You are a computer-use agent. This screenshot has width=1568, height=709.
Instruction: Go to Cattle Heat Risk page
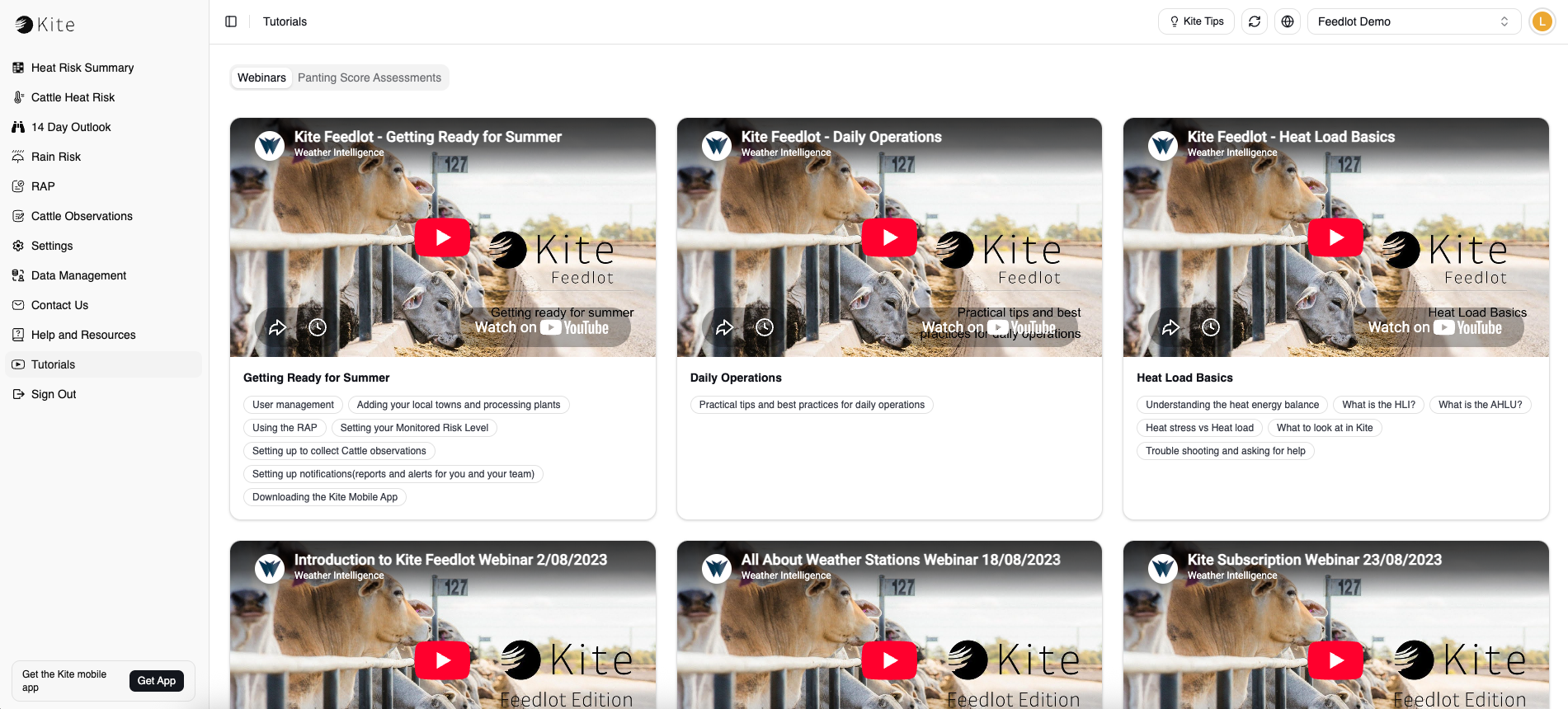104,97
